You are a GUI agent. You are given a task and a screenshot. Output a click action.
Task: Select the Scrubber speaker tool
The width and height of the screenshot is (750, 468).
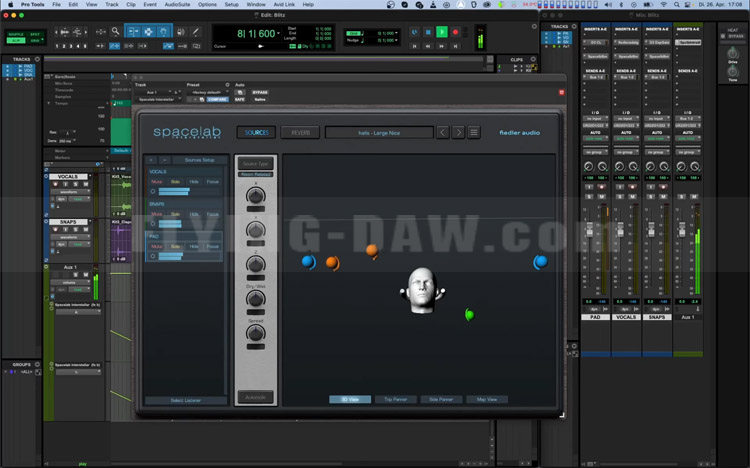pos(181,32)
